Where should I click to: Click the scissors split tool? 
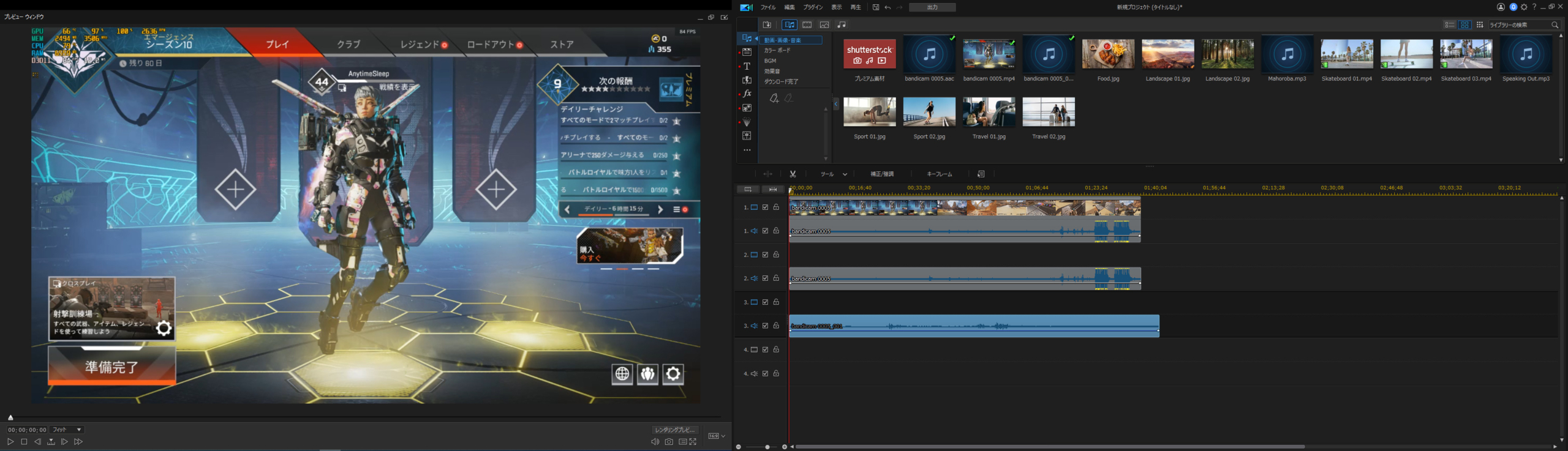[x=793, y=174]
